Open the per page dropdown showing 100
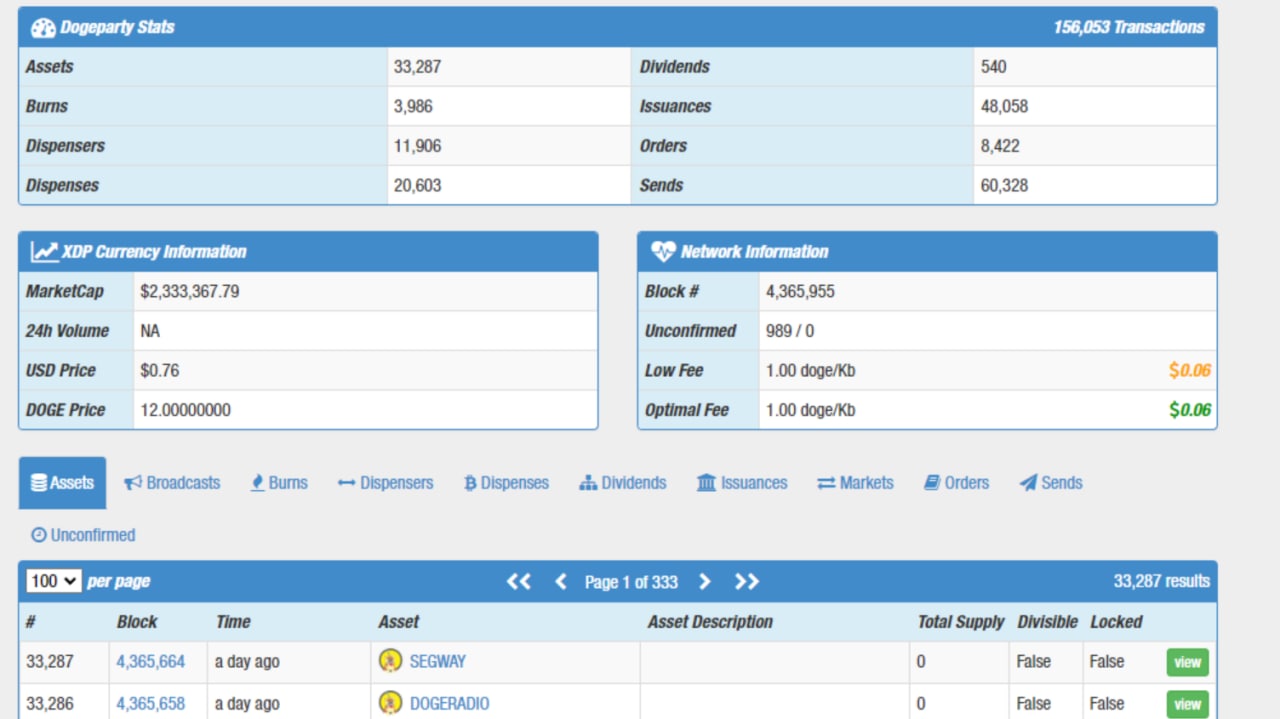 click(54, 581)
